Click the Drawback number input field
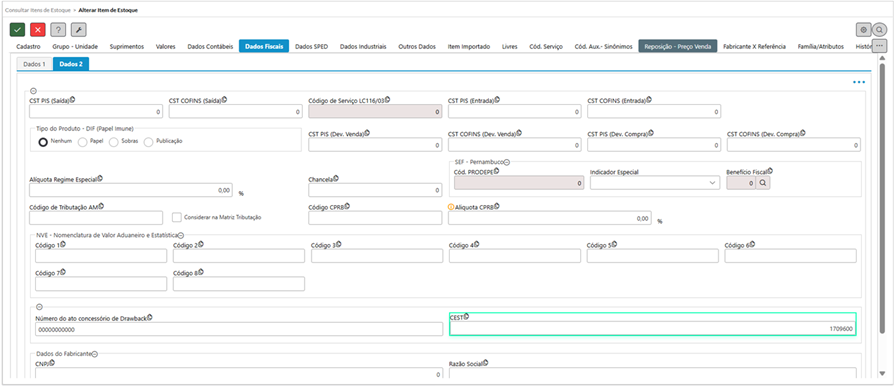 239,329
